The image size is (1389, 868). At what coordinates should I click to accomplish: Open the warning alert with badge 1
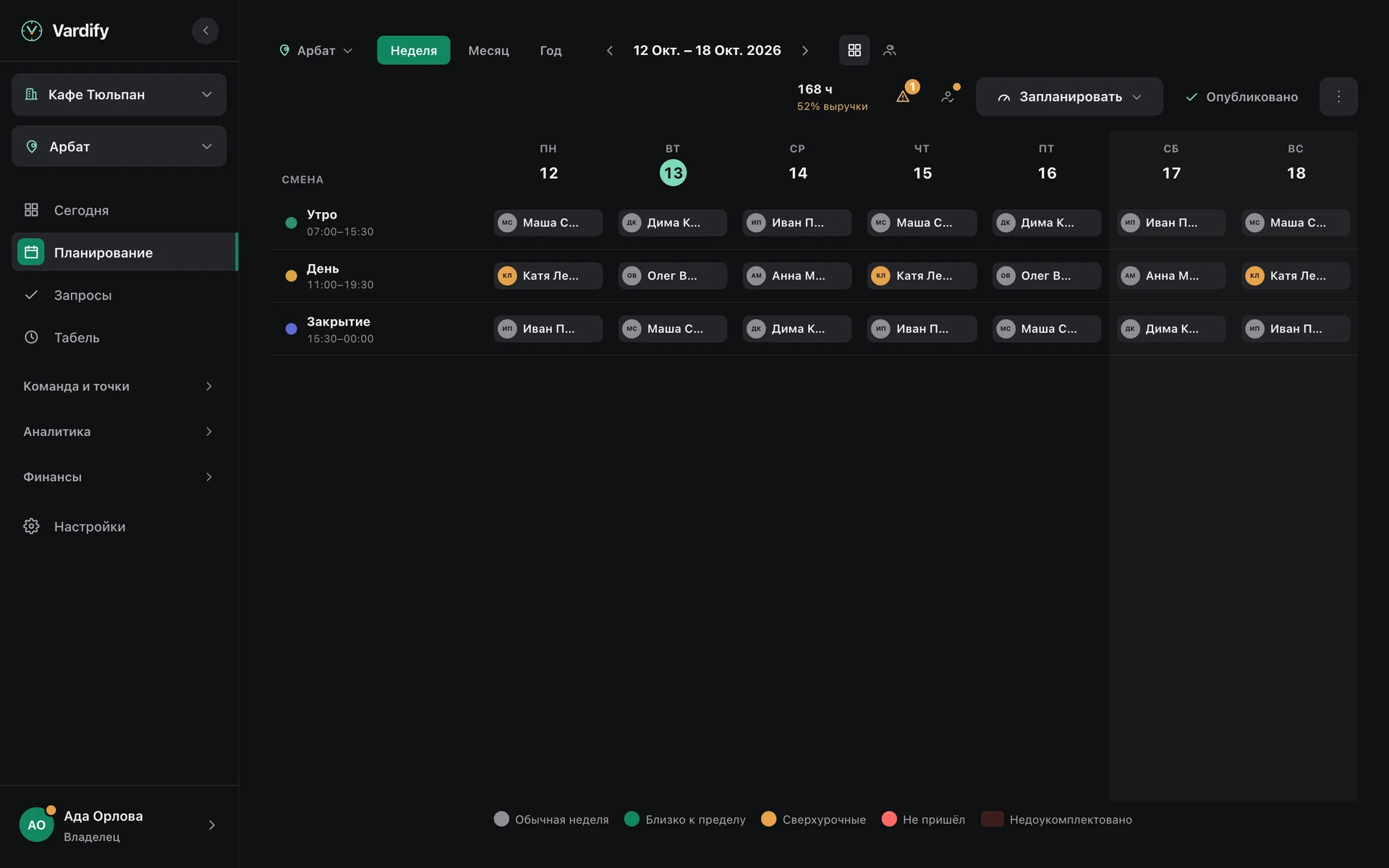pyautogui.click(x=904, y=95)
